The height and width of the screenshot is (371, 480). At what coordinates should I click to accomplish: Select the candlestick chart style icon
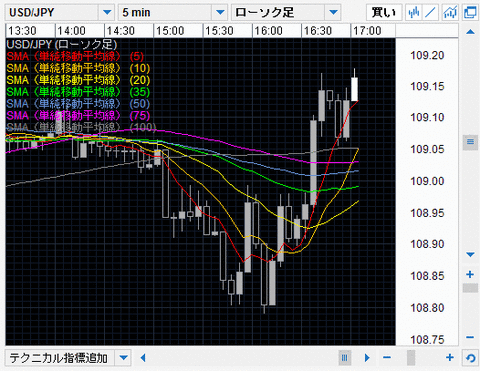tap(414, 13)
